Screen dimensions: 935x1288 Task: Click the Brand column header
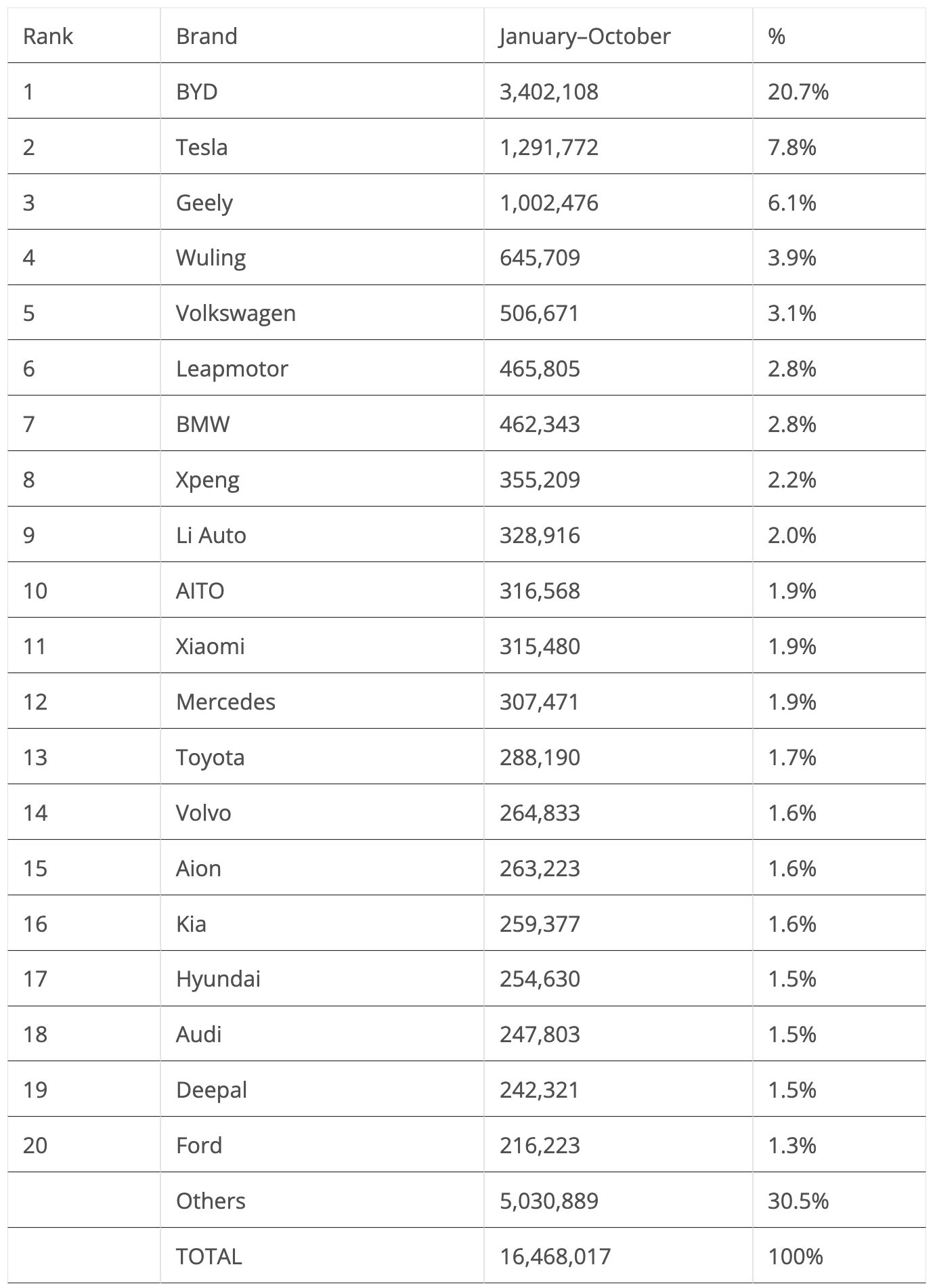pos(206,36)
